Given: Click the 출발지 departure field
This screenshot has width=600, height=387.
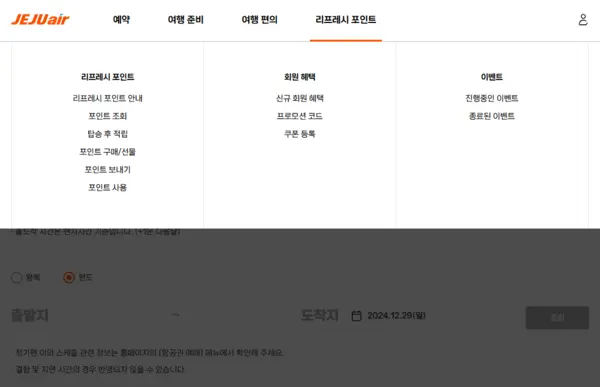Looking at the screenshot, I should click(30, 315).
